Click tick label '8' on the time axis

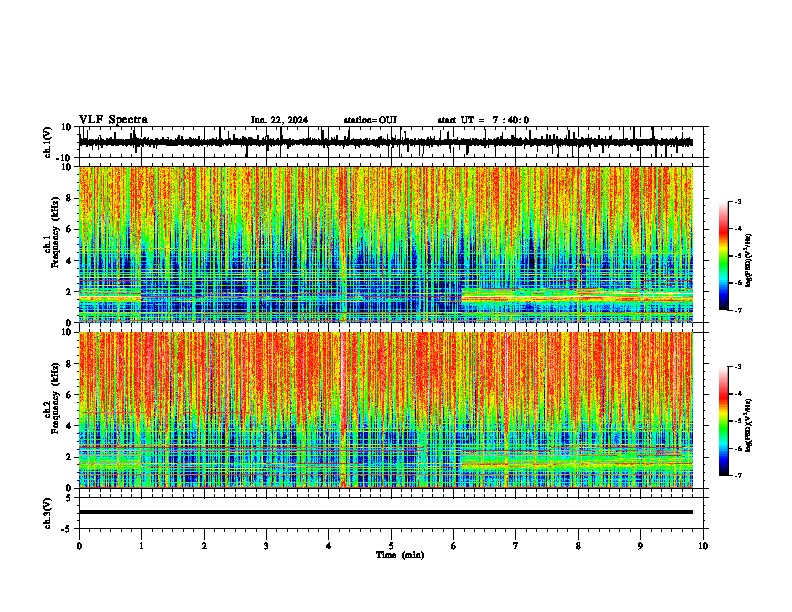[x=578, y=546]
